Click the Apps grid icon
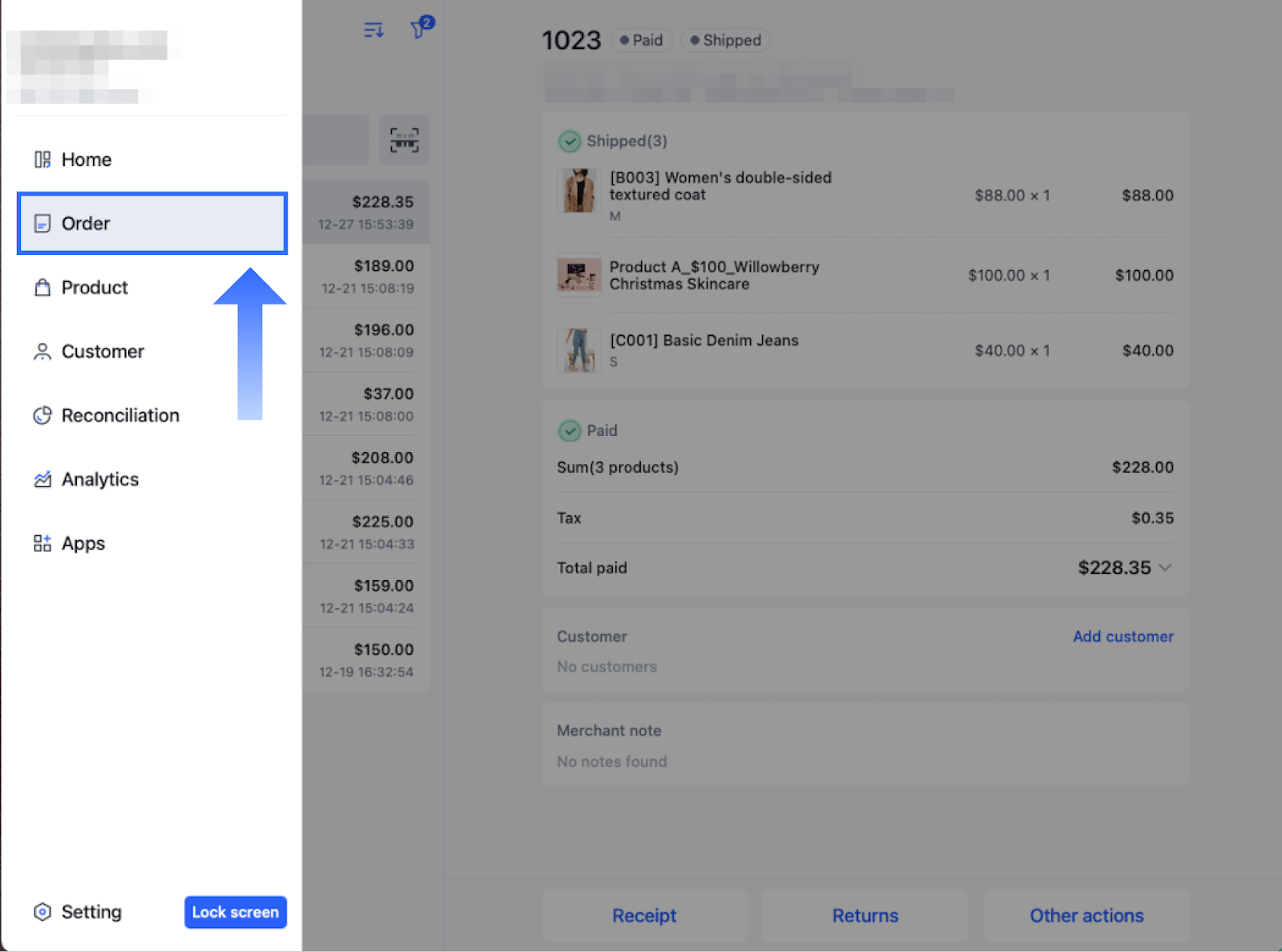 pyautogui.click(x=42, y=543)
